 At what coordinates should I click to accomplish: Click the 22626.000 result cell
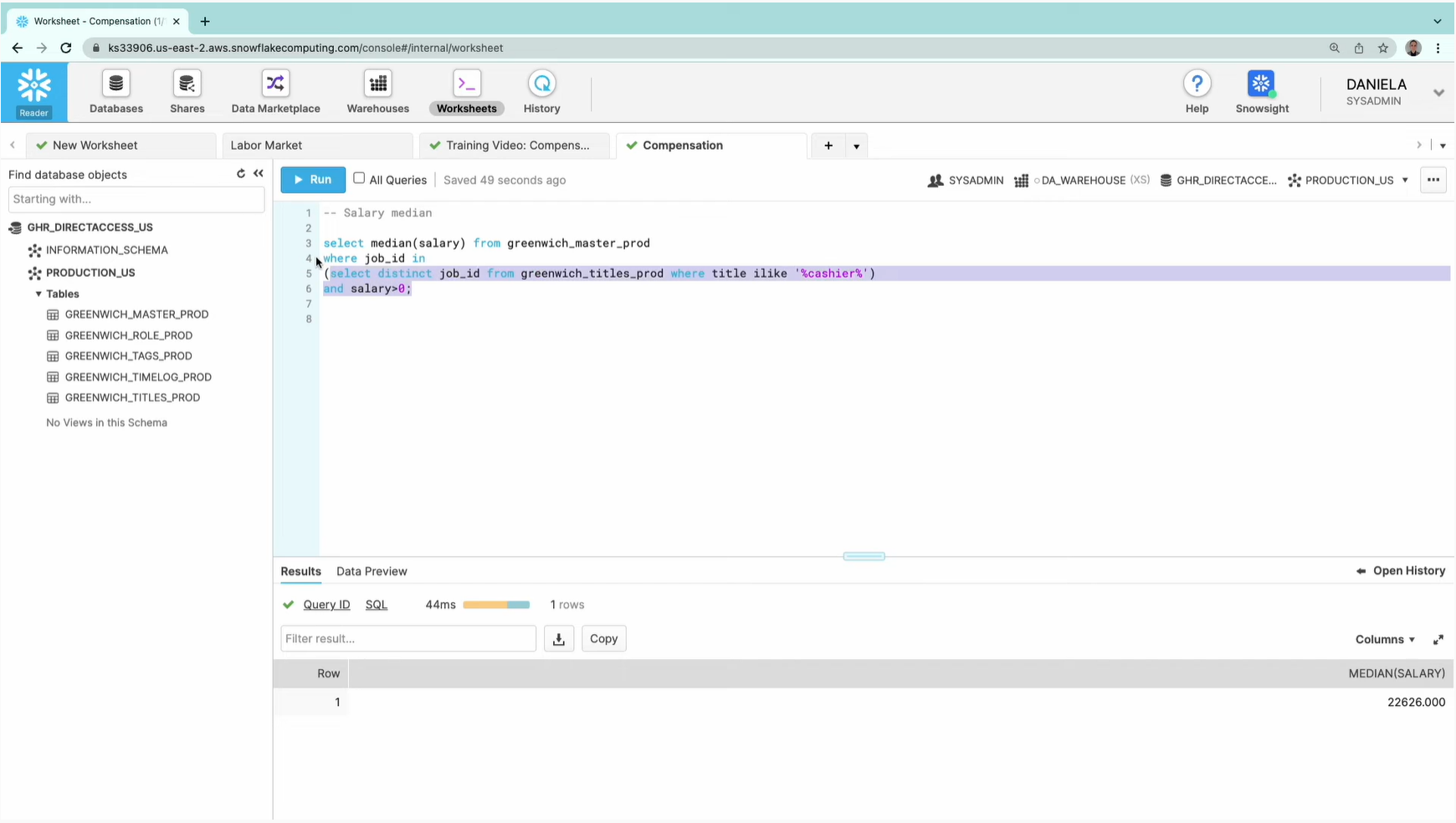1416,703
